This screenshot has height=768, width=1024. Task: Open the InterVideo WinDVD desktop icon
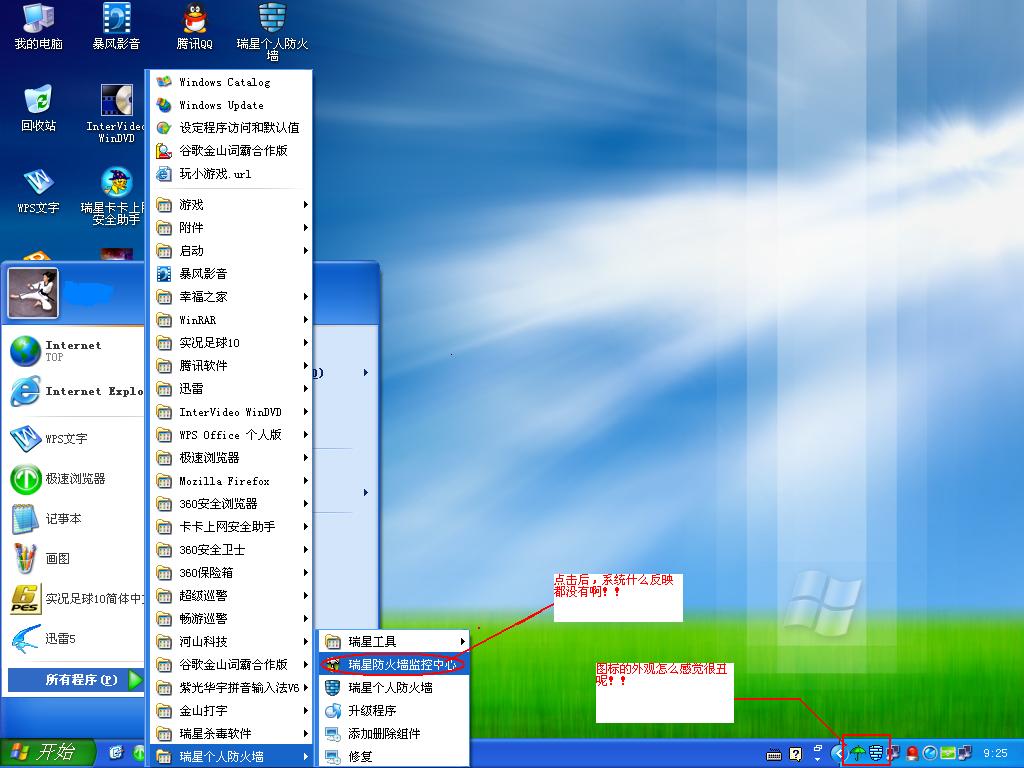[116, 114]
